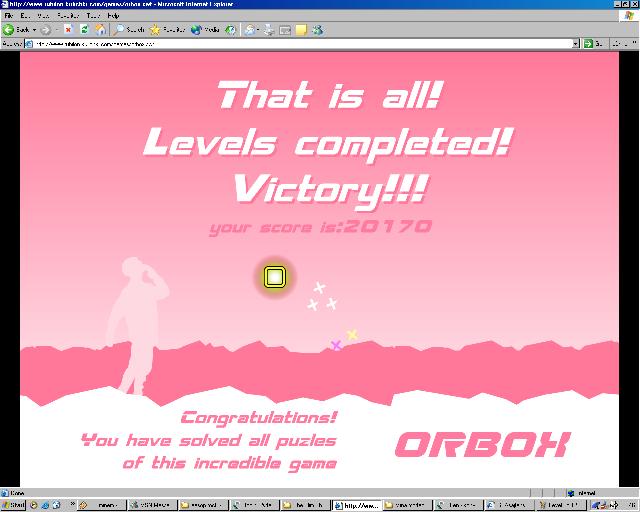Open the Media pane button
640x512 pixels.
click(x=205, y=29)
